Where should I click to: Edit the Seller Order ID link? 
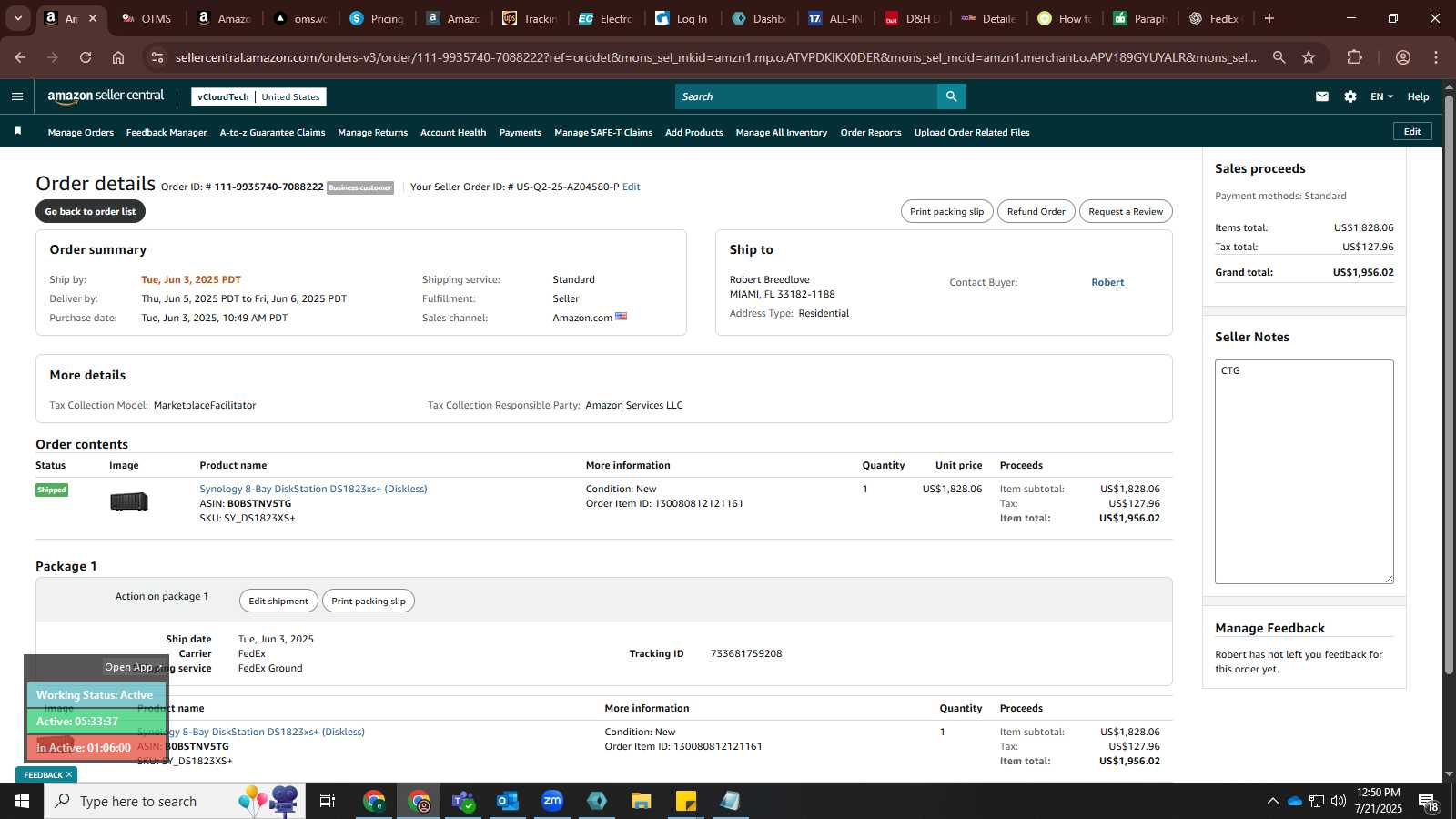[x=631, y=187]
